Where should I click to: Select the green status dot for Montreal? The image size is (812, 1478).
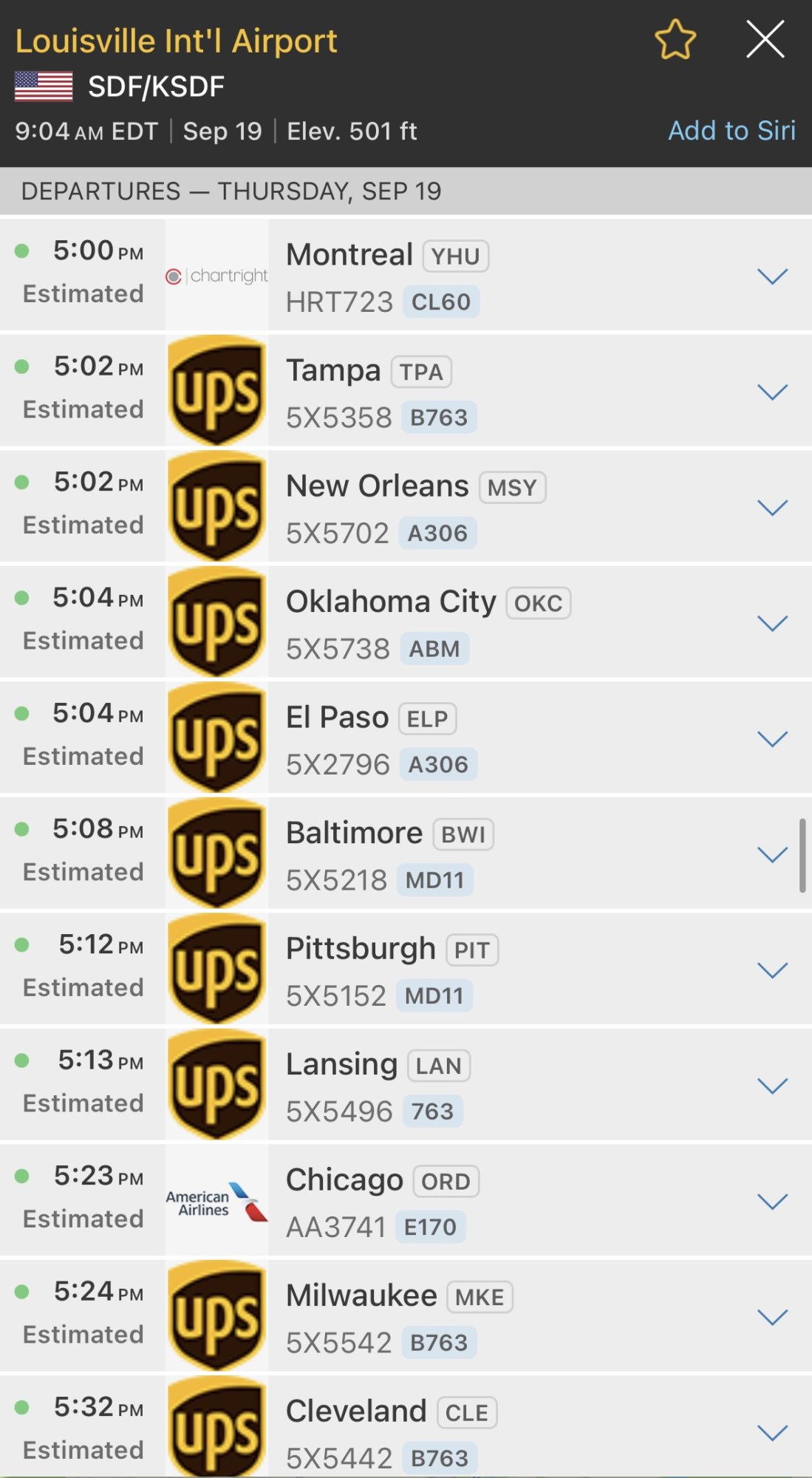[22, 251]
